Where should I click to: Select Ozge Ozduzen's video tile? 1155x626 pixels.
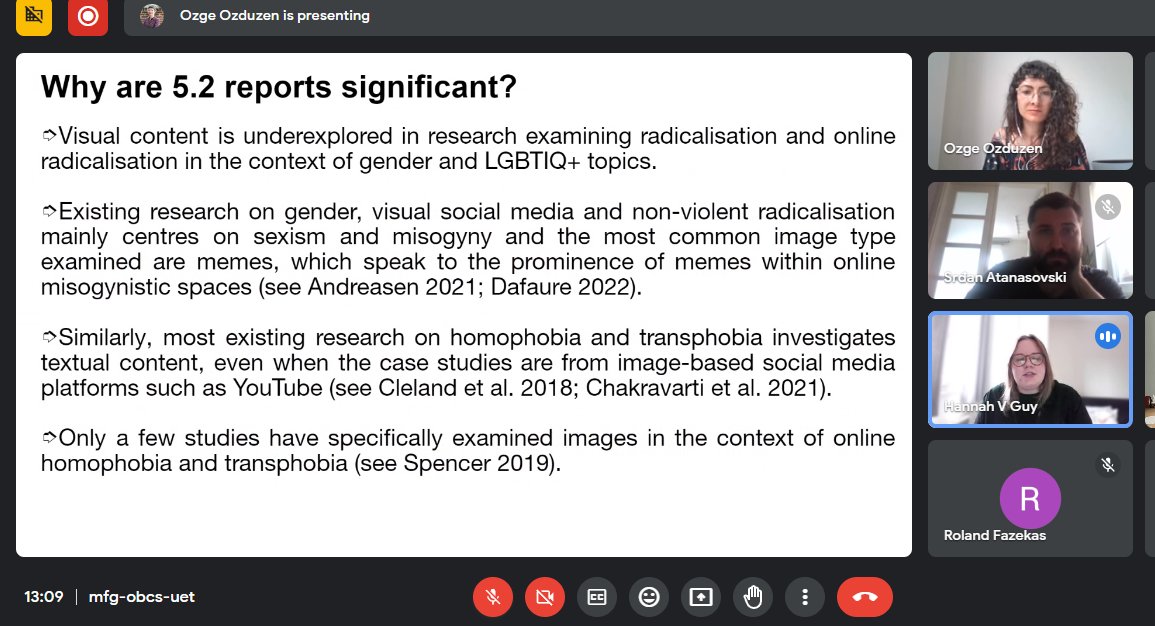(1030, 110)
